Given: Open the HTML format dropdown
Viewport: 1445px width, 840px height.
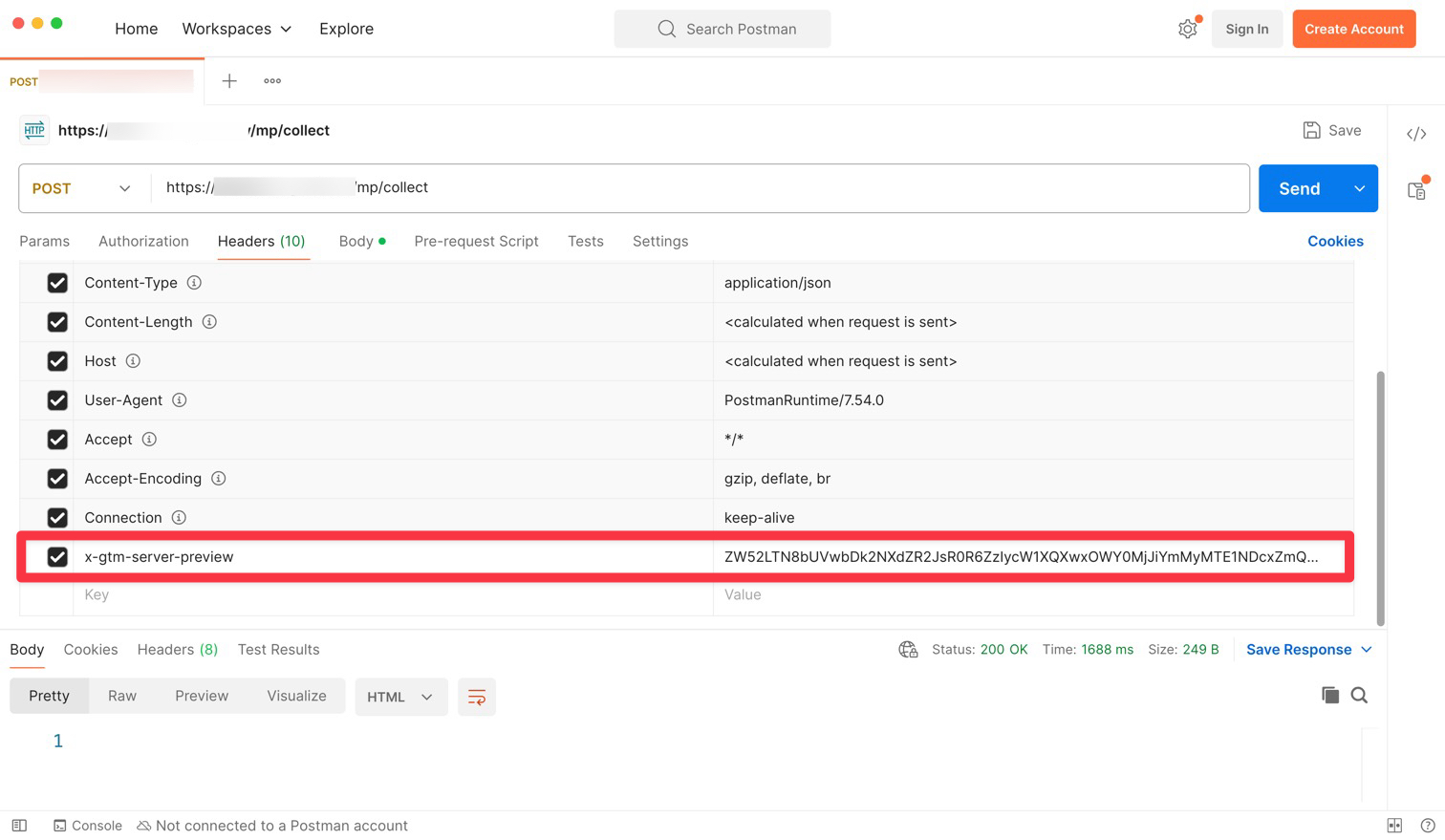Looking at the screenshot, I should coord(400,697).
